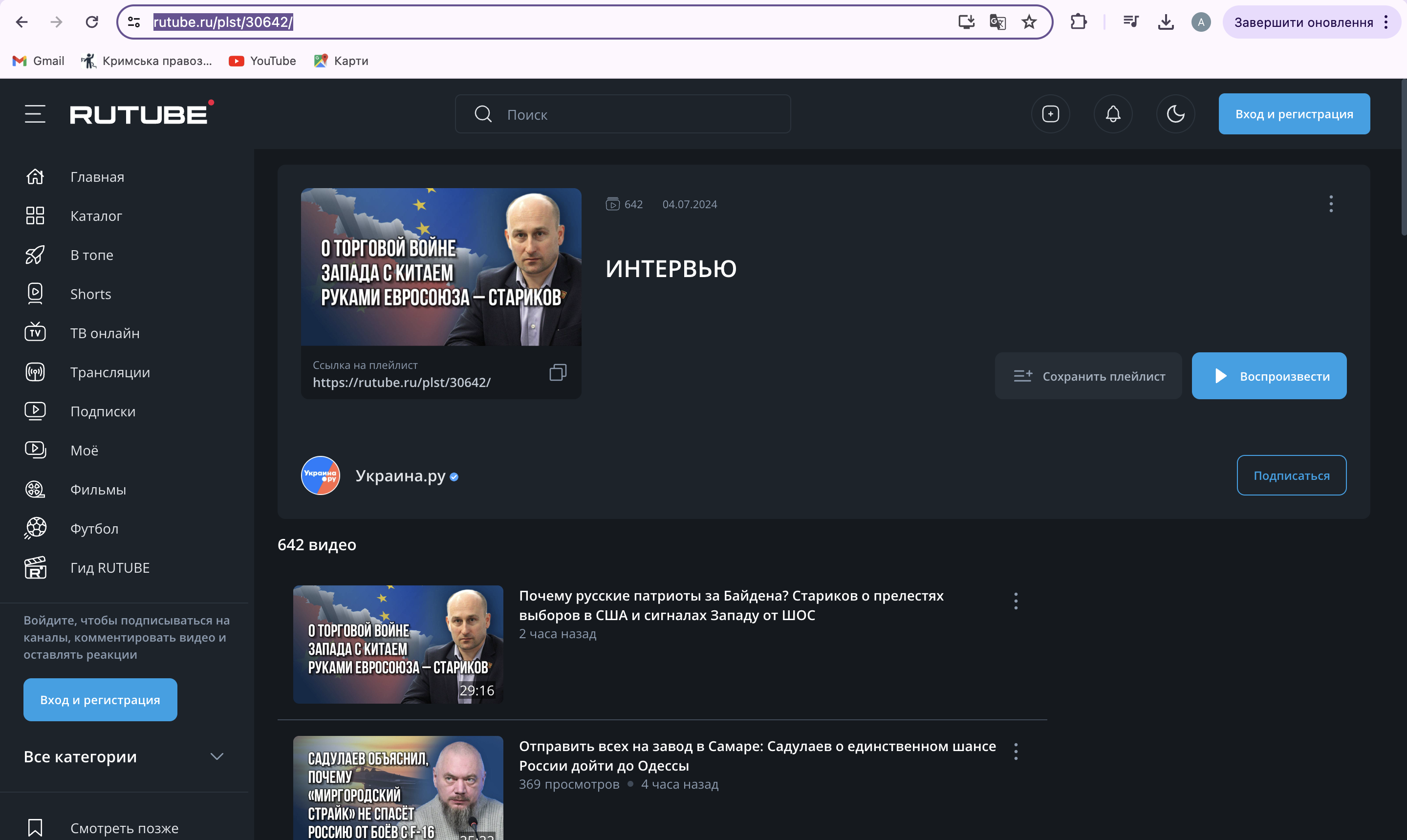Screen dimensions: 1407x840
Task: Go forward in browser history
Action: [57, 22]
